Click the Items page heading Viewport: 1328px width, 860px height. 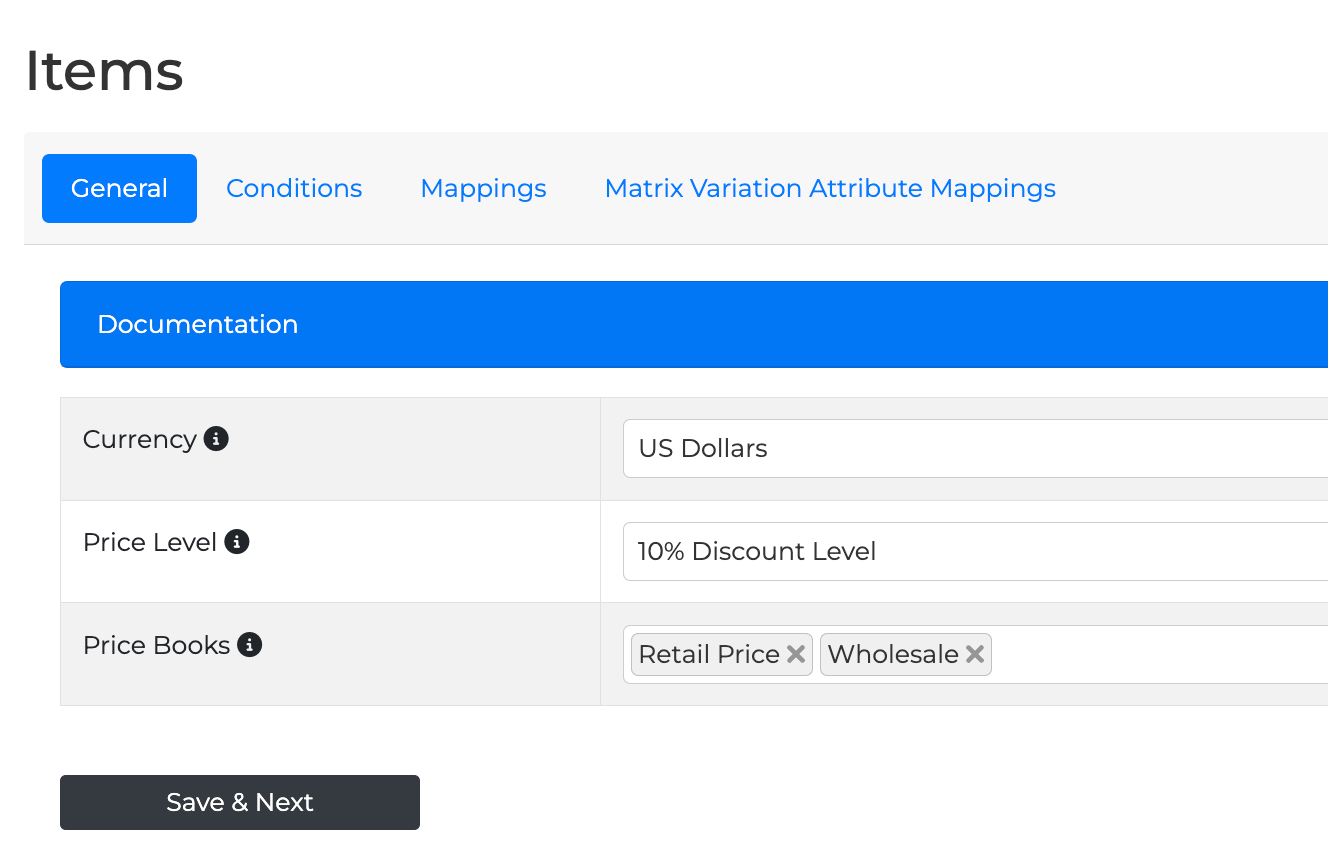coord(104,71)
